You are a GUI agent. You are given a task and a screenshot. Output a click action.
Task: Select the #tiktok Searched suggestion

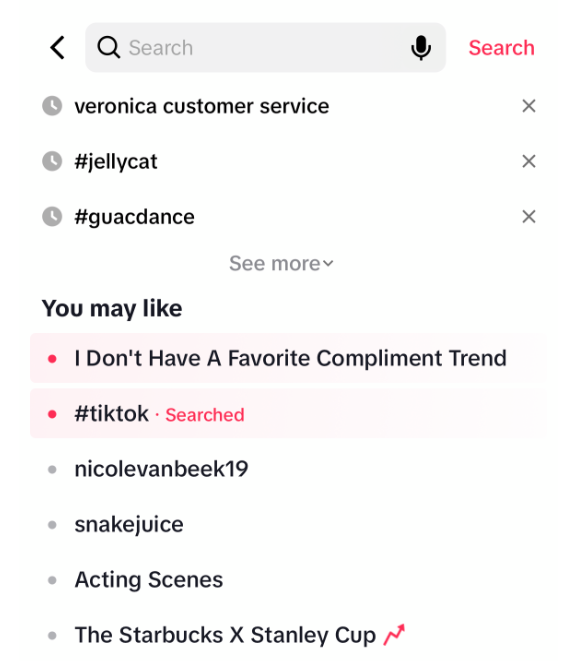tap(288, 414)
